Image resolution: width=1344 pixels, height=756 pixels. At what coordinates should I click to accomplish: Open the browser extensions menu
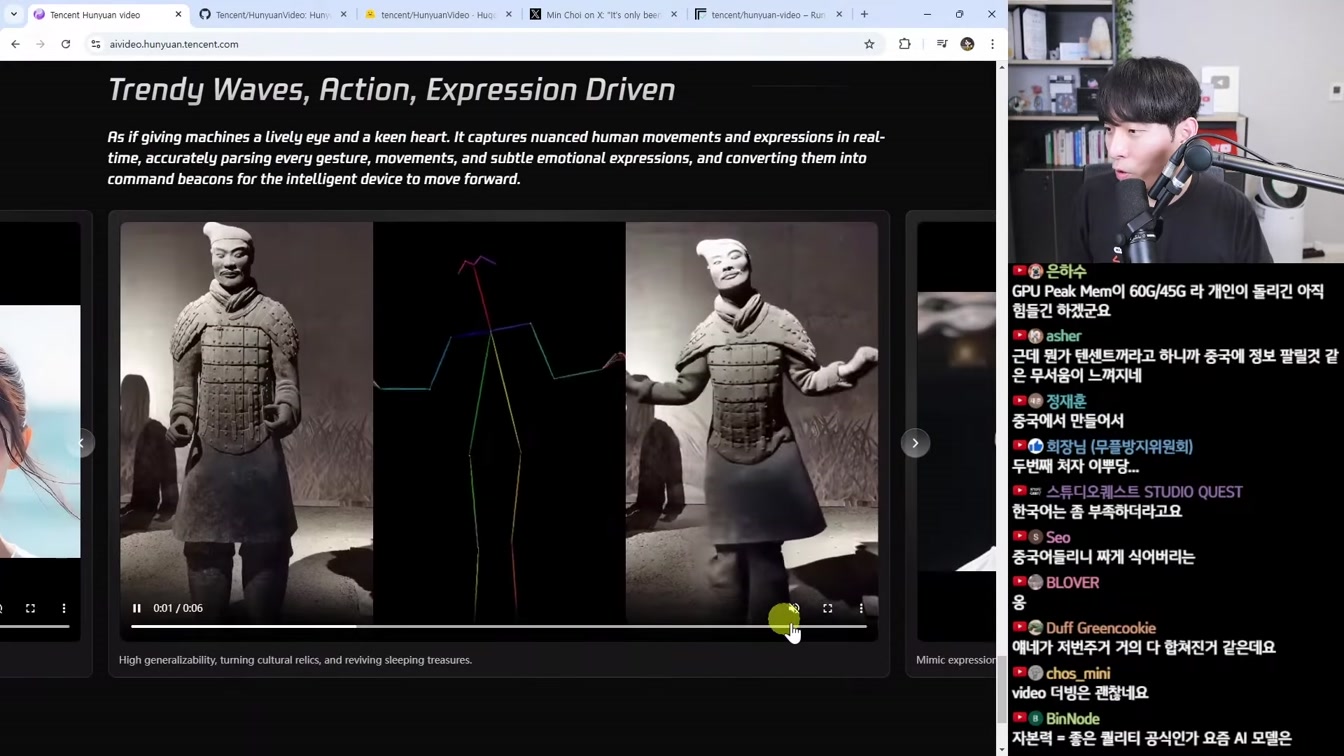click(x=905, y=44)
